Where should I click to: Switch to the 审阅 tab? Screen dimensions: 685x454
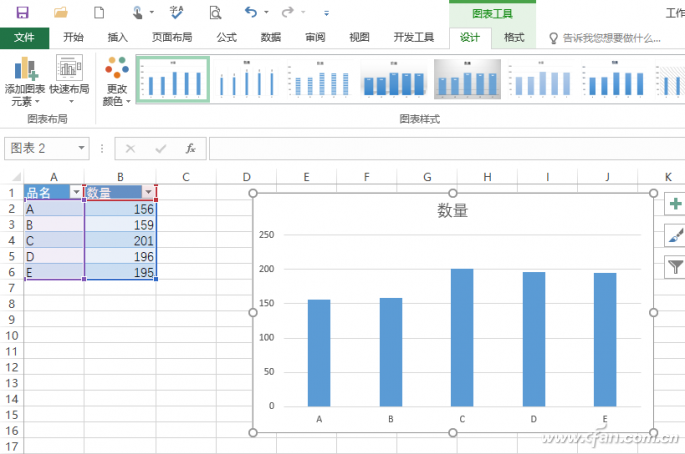pos(315,38)
